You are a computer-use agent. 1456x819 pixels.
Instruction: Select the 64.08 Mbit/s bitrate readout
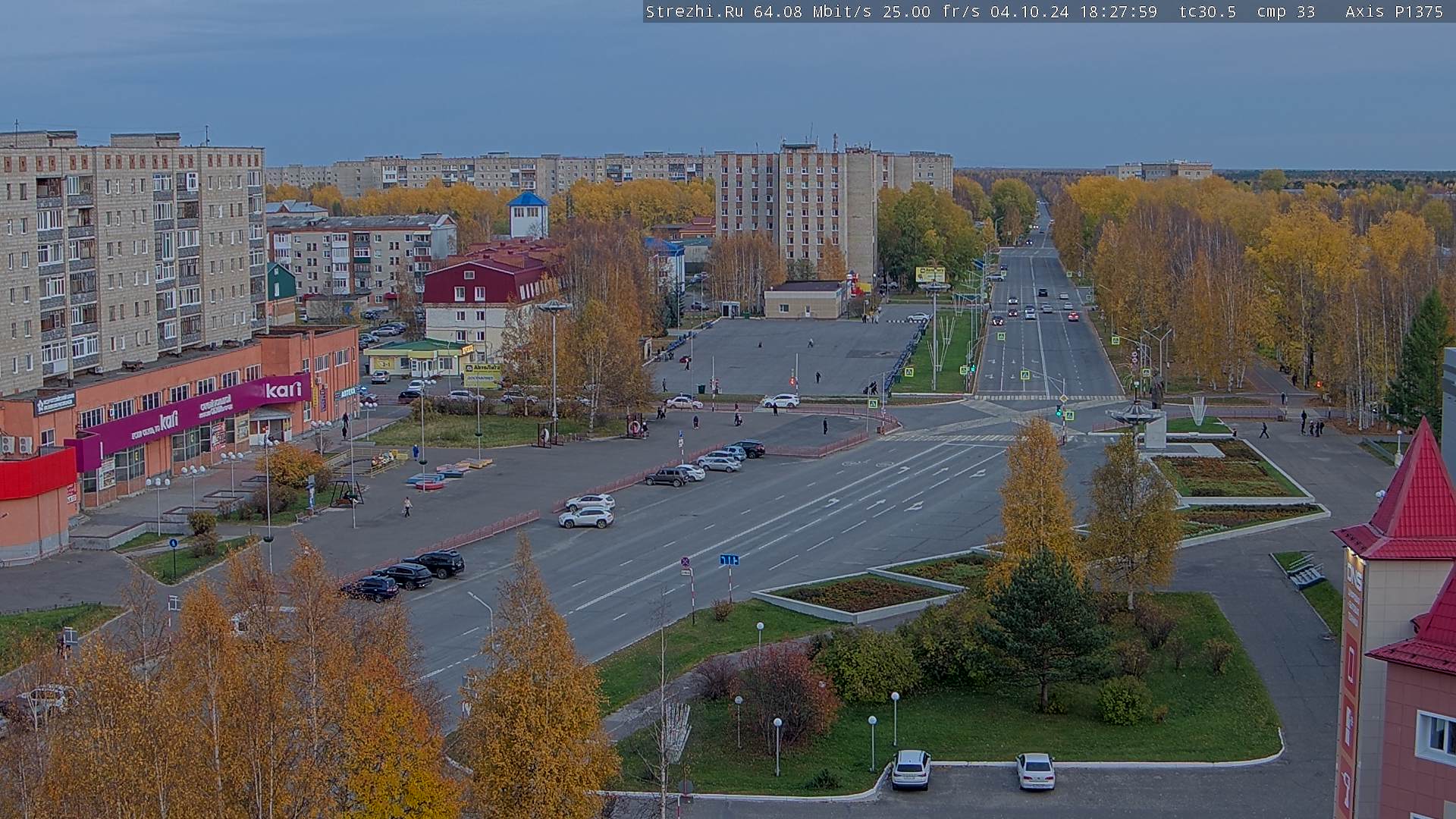point(812,11)
